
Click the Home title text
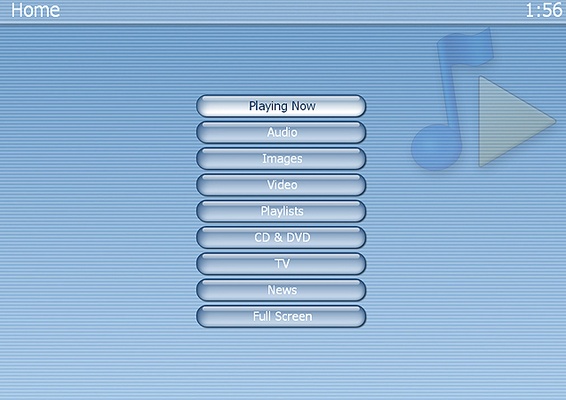35,10
